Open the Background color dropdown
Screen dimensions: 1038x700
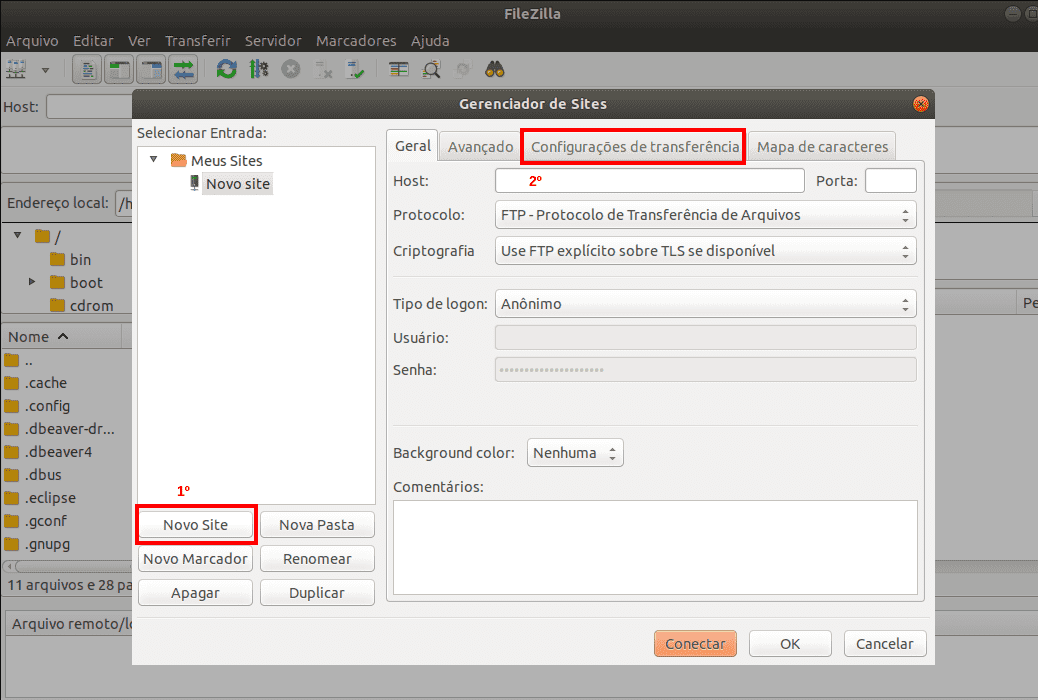[575, 453]
